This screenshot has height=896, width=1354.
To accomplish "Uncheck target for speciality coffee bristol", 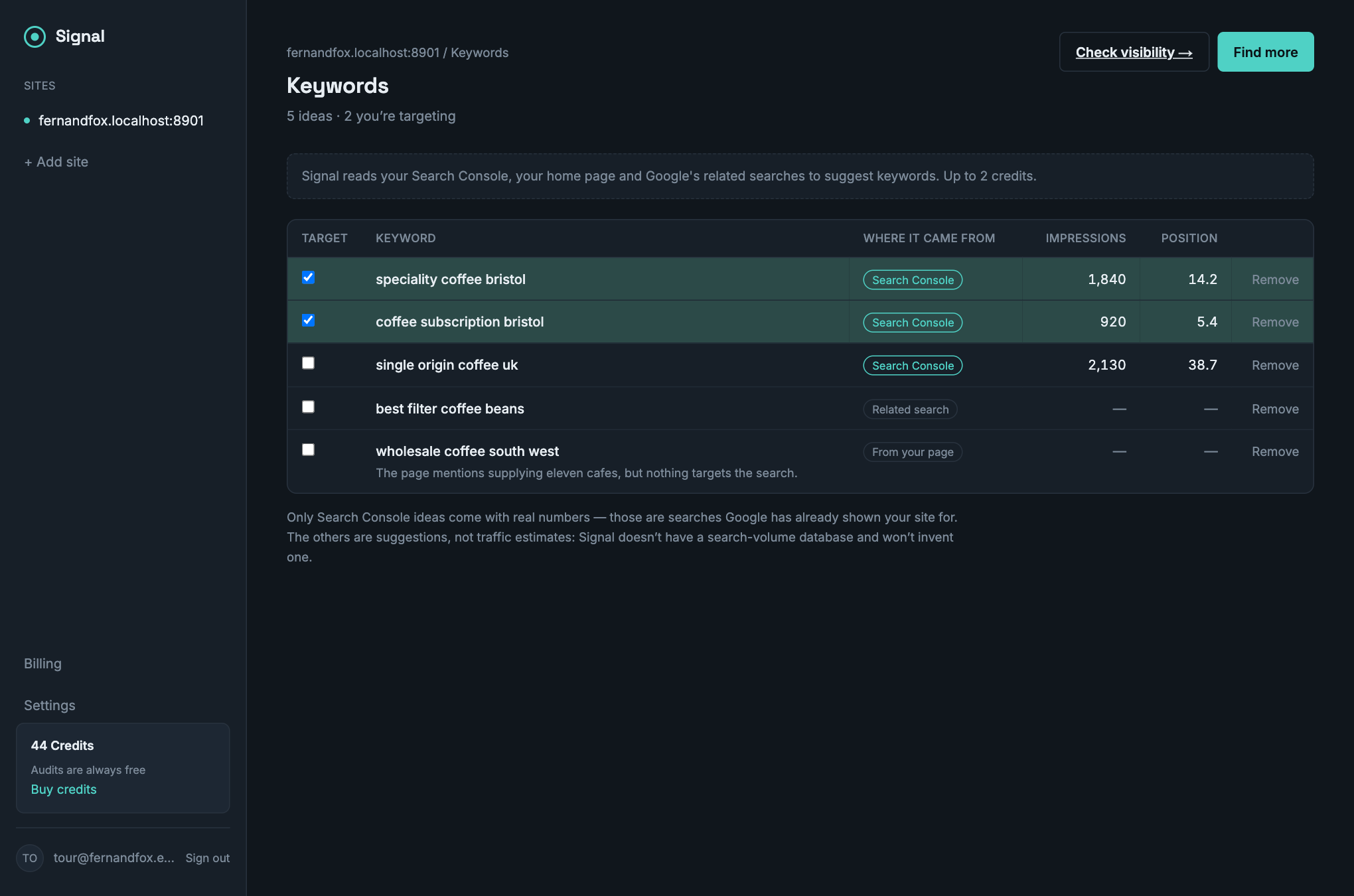I will (x=308, y=277).
